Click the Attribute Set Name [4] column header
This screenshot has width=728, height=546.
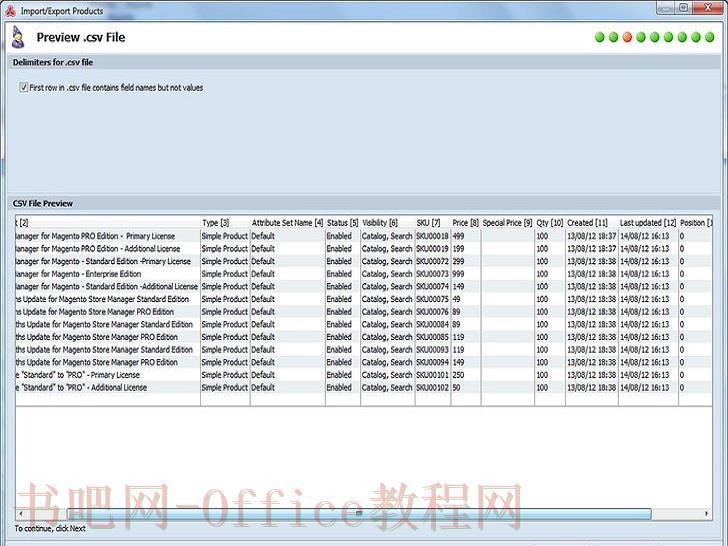tap(287, 223)
